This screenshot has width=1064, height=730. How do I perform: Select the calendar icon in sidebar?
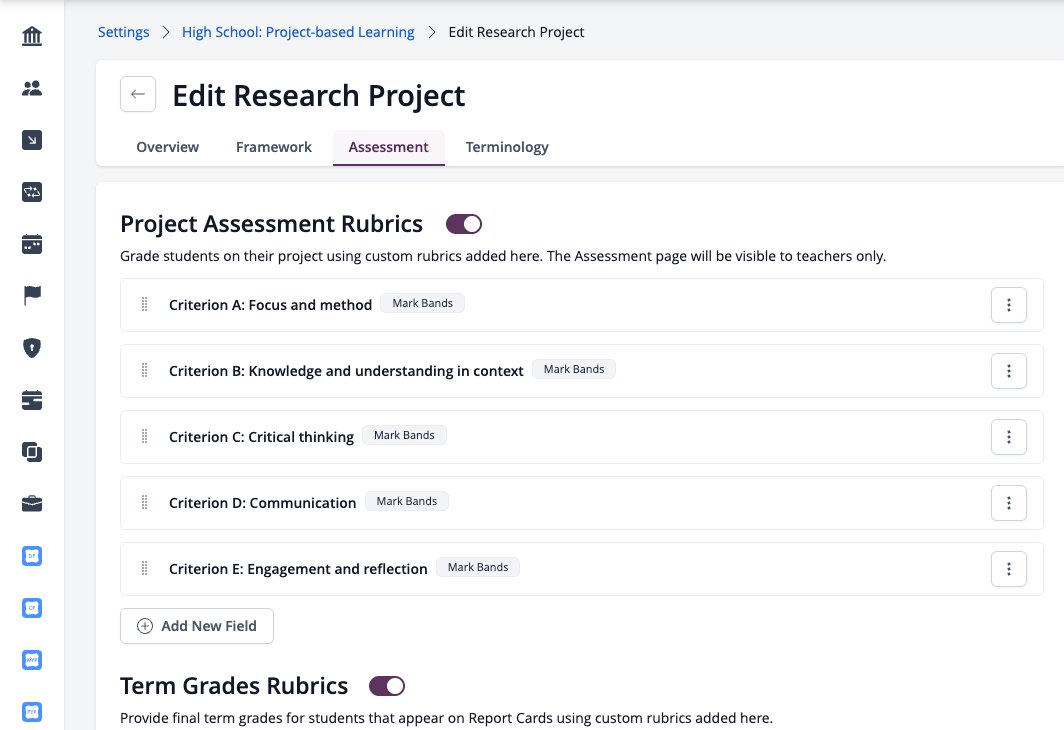point(32,244)
